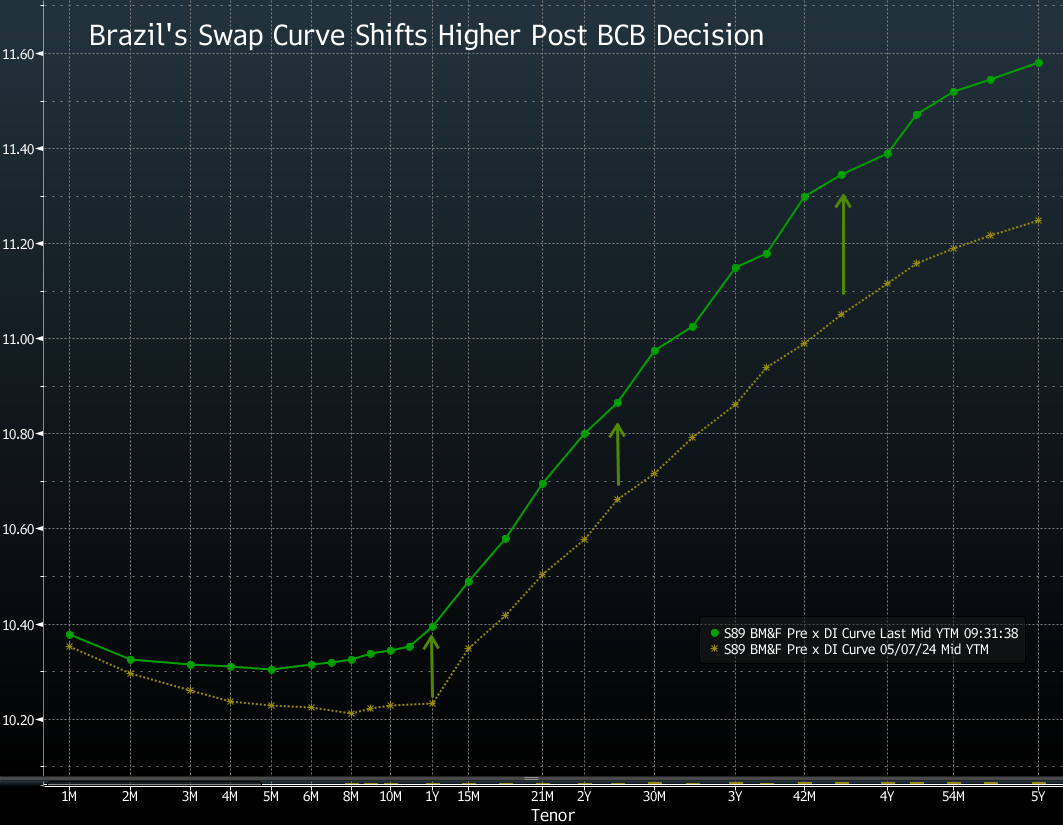1063x825 pixels.
Task: Click the green curve data point at 1M
Action: pos(70,635)
